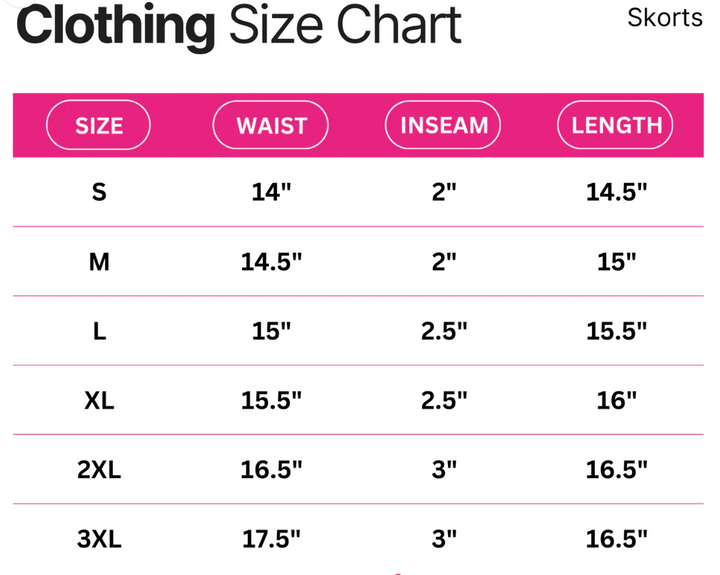Select the M size row label
Viewport: 720px width, 575px height.
(x=99, y=262)
